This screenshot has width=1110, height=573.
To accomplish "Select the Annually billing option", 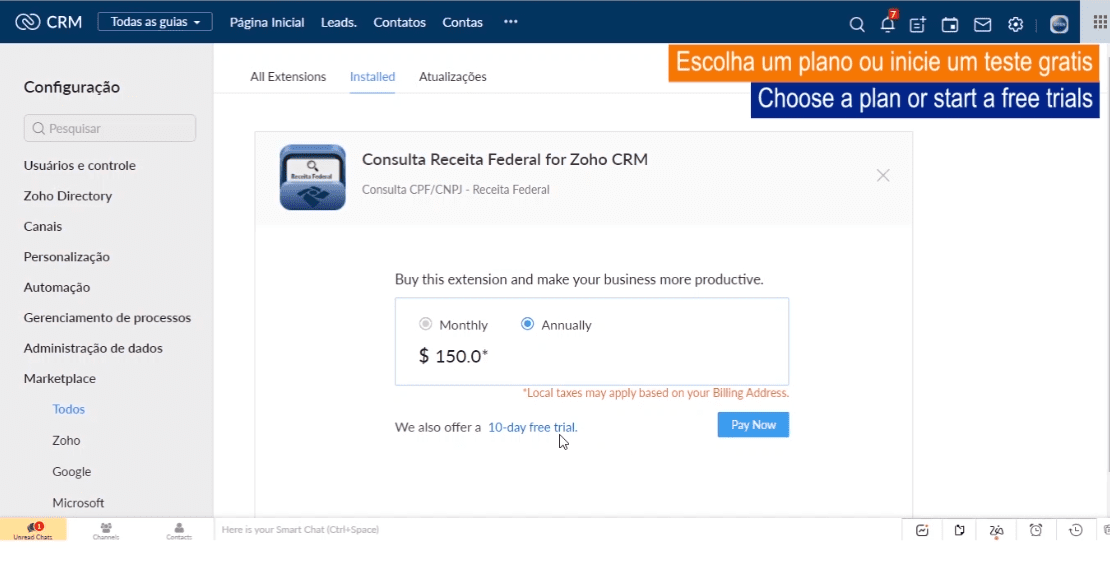I will [x=528, y=324].
